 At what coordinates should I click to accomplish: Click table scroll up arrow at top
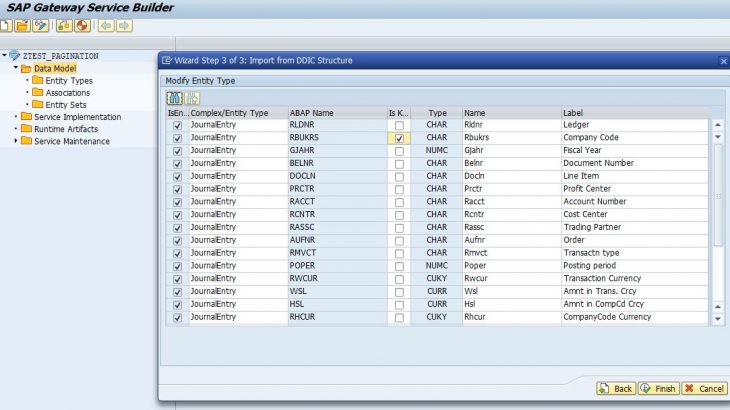(717, 125)
